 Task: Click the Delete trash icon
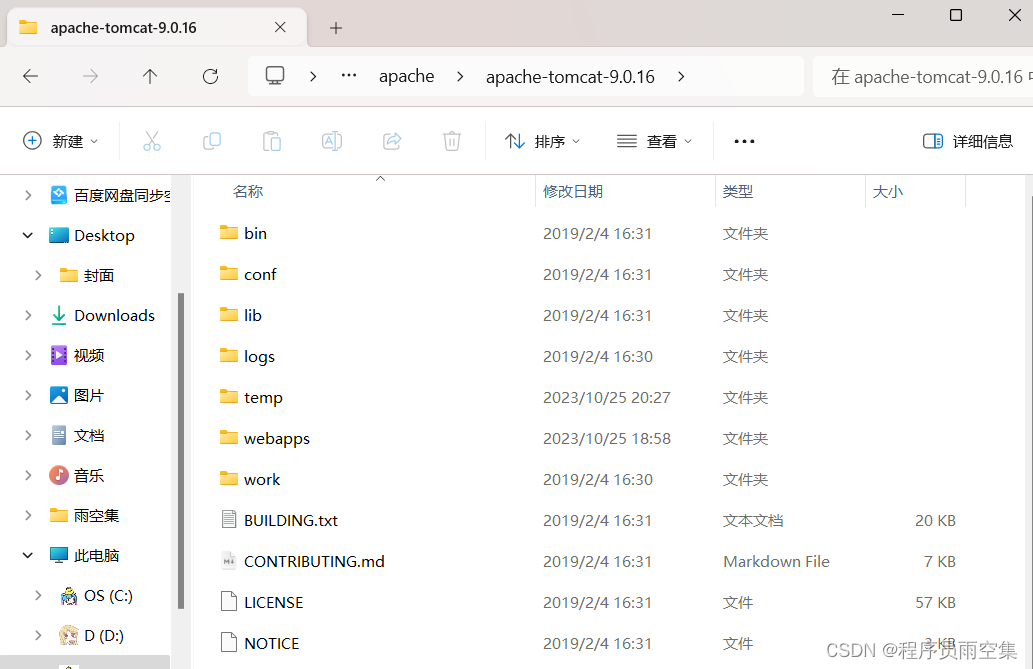click(x=452, y=141)
